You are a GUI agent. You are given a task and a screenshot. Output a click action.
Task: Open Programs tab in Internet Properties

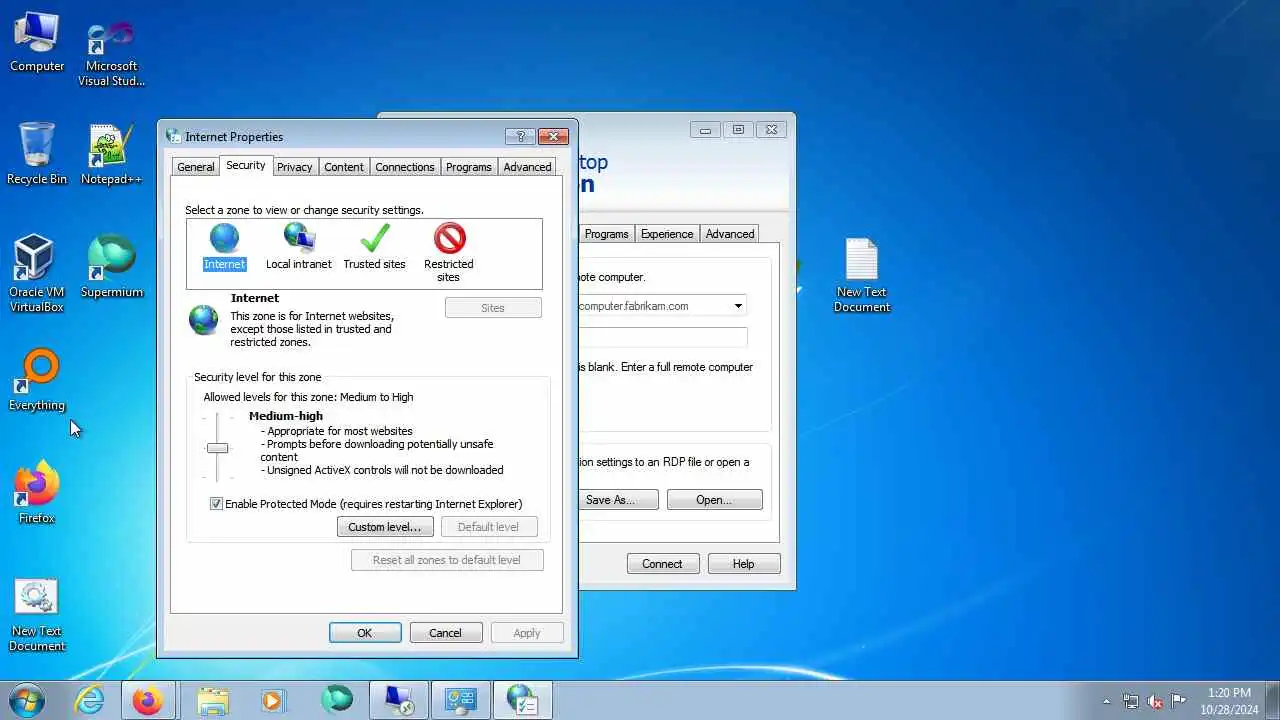tap(469, 167)
